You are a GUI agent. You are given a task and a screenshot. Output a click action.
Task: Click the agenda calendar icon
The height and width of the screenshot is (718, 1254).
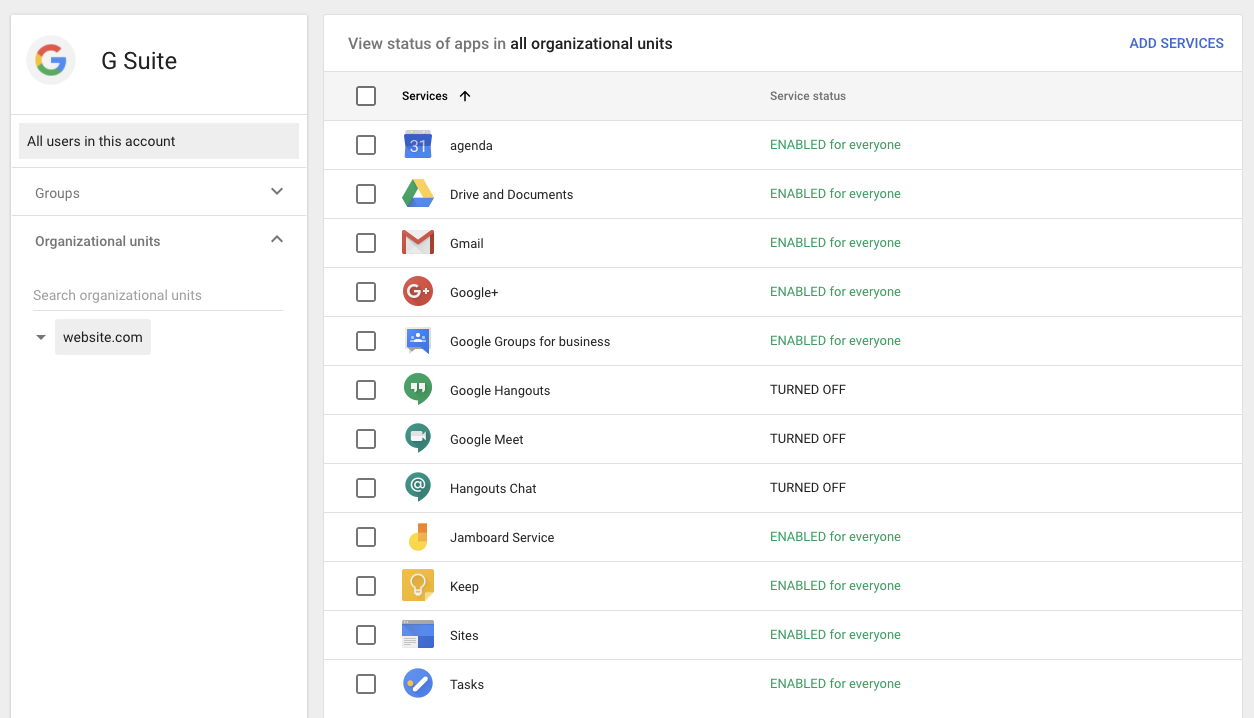[x=418, y=145]
